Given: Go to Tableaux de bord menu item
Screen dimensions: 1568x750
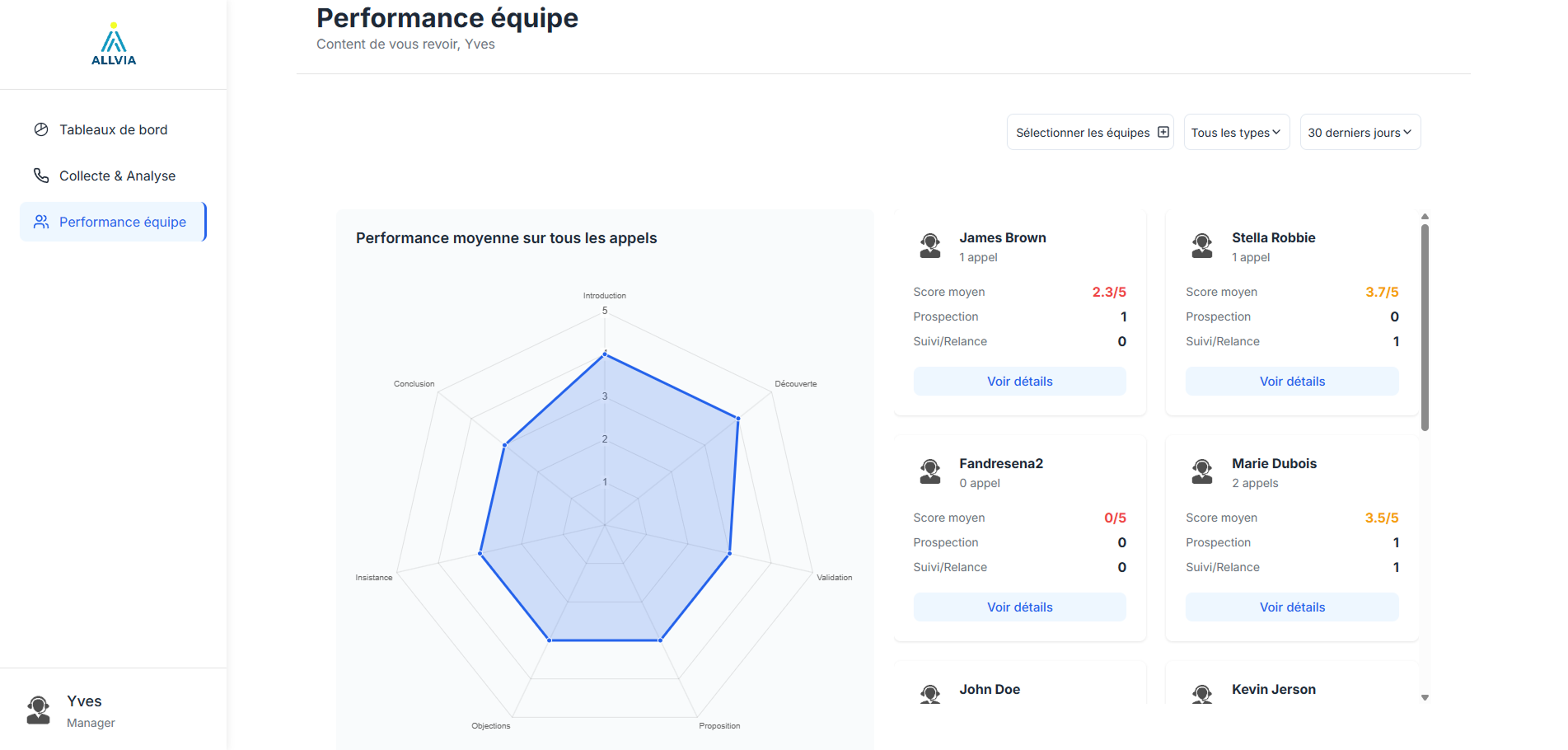Looking at the screenshot, I should (x=113, y=129).
